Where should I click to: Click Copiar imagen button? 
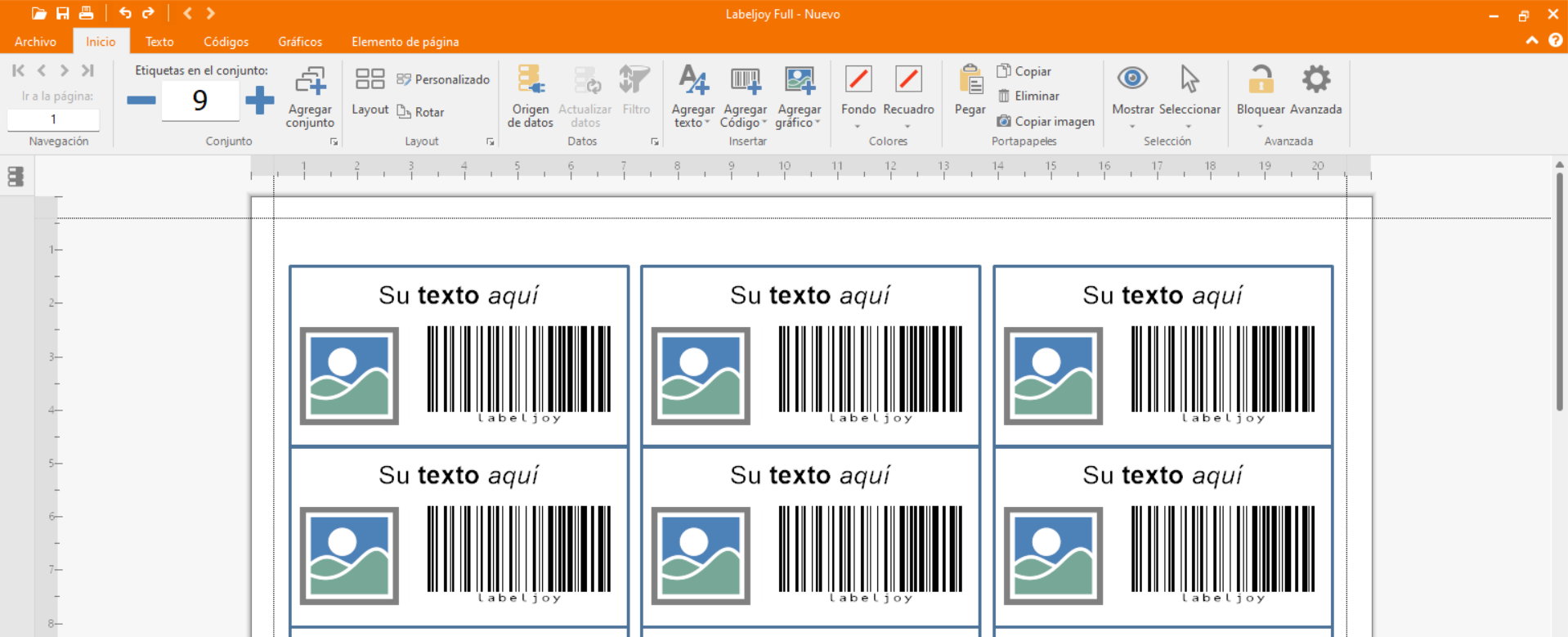1045,121
